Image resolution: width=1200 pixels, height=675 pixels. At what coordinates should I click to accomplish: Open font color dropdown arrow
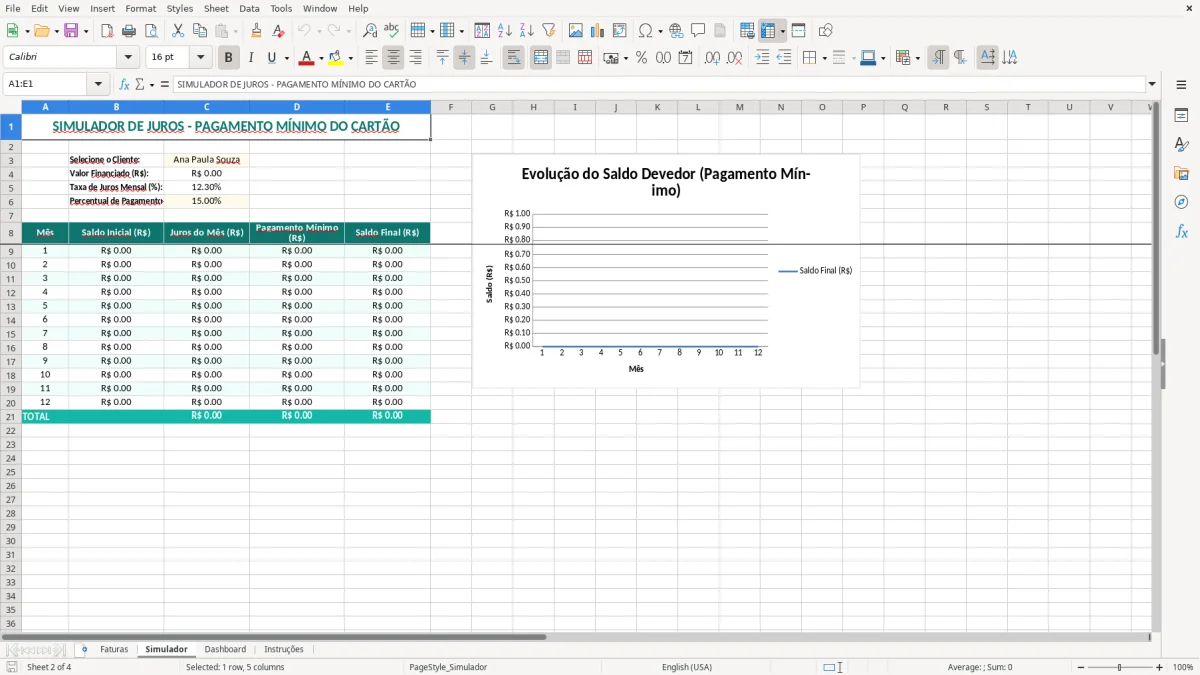[x=321, y=58]
